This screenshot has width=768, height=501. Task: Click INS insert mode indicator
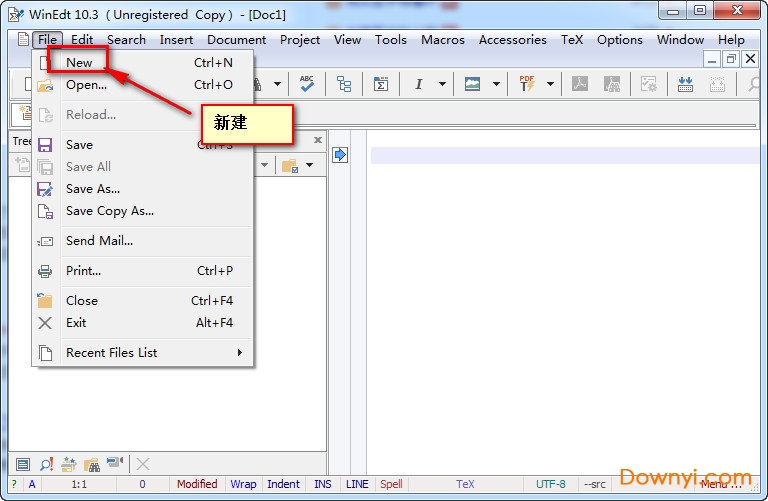pyautogui.click(x=323, y=484)
